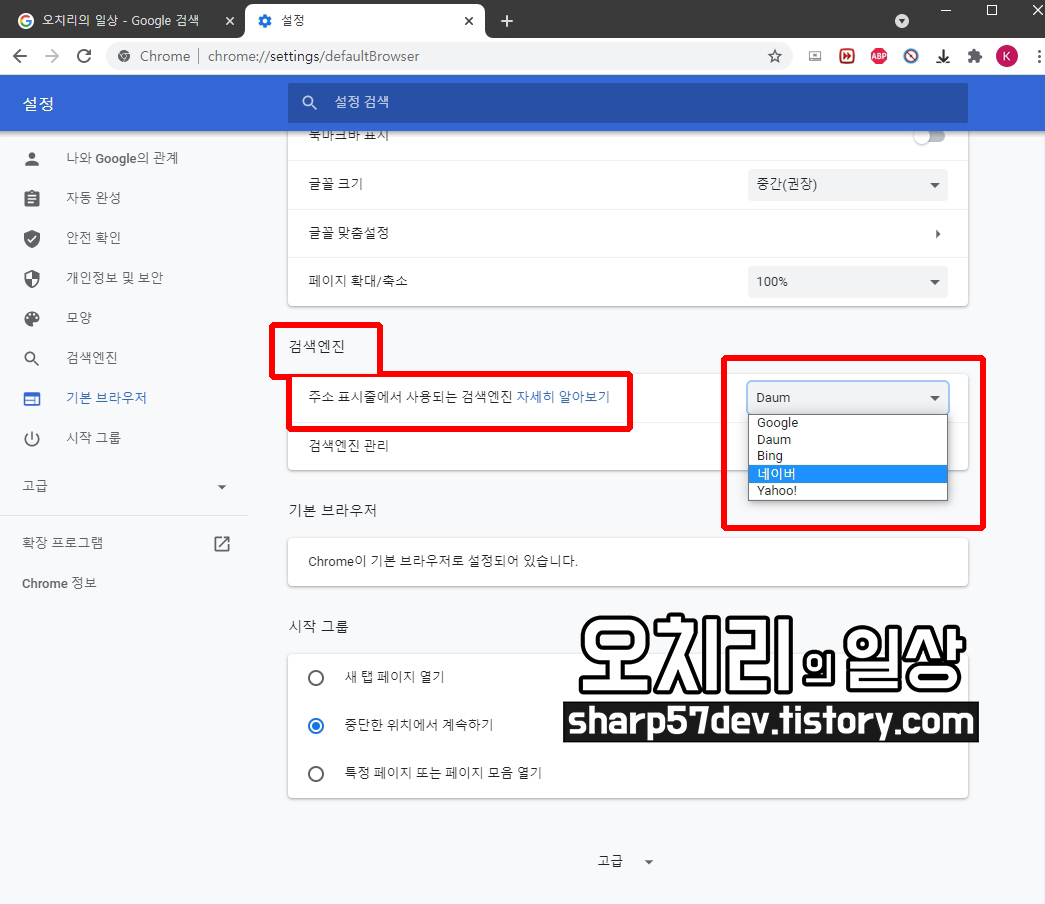Choose 네이버 from search engine list
1045x904 pixels.
(x=848, y=474)
